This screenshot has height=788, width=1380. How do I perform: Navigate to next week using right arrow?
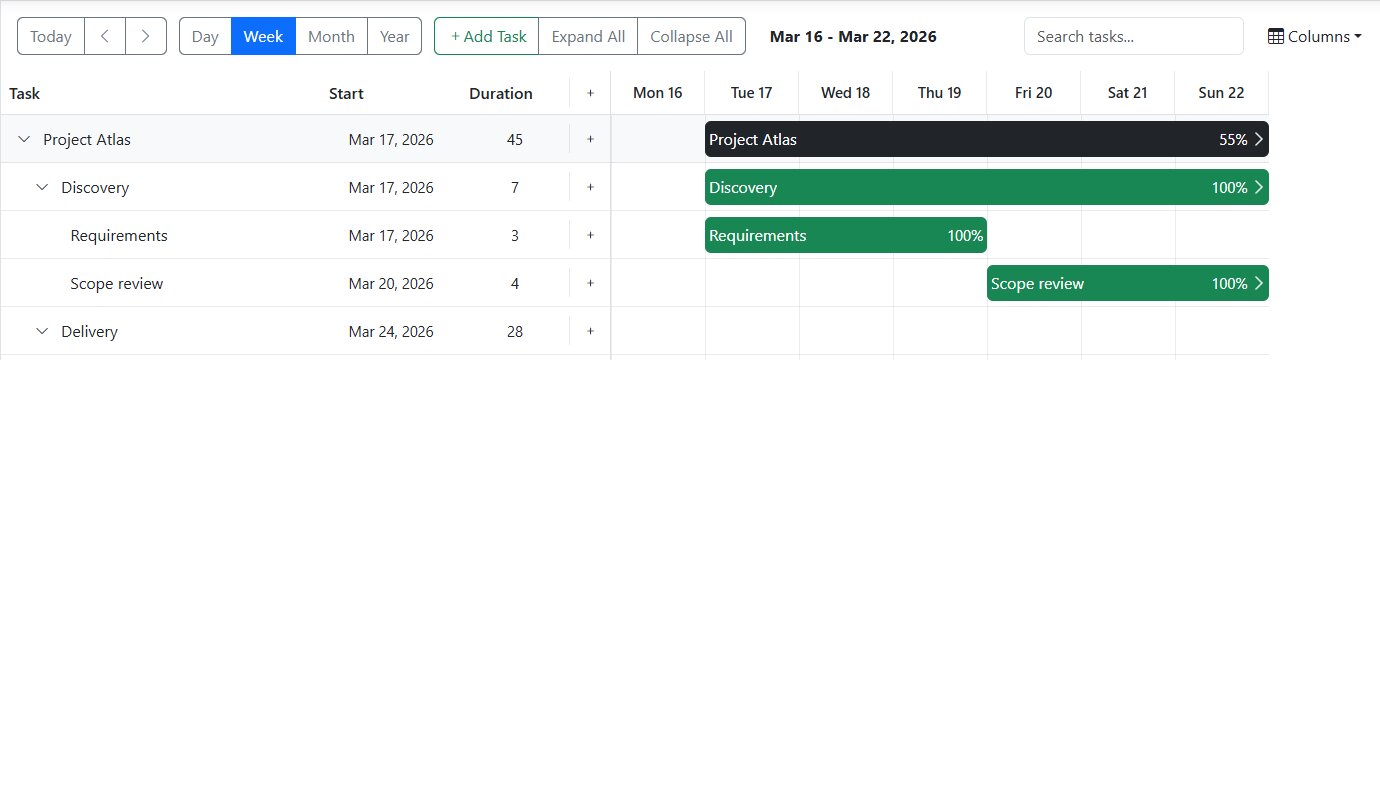pyautogui.click(x=146, y=36)
